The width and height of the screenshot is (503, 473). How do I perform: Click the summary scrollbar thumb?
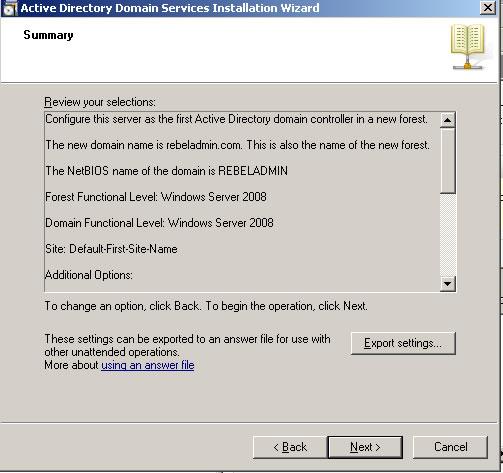click(447, 161)
